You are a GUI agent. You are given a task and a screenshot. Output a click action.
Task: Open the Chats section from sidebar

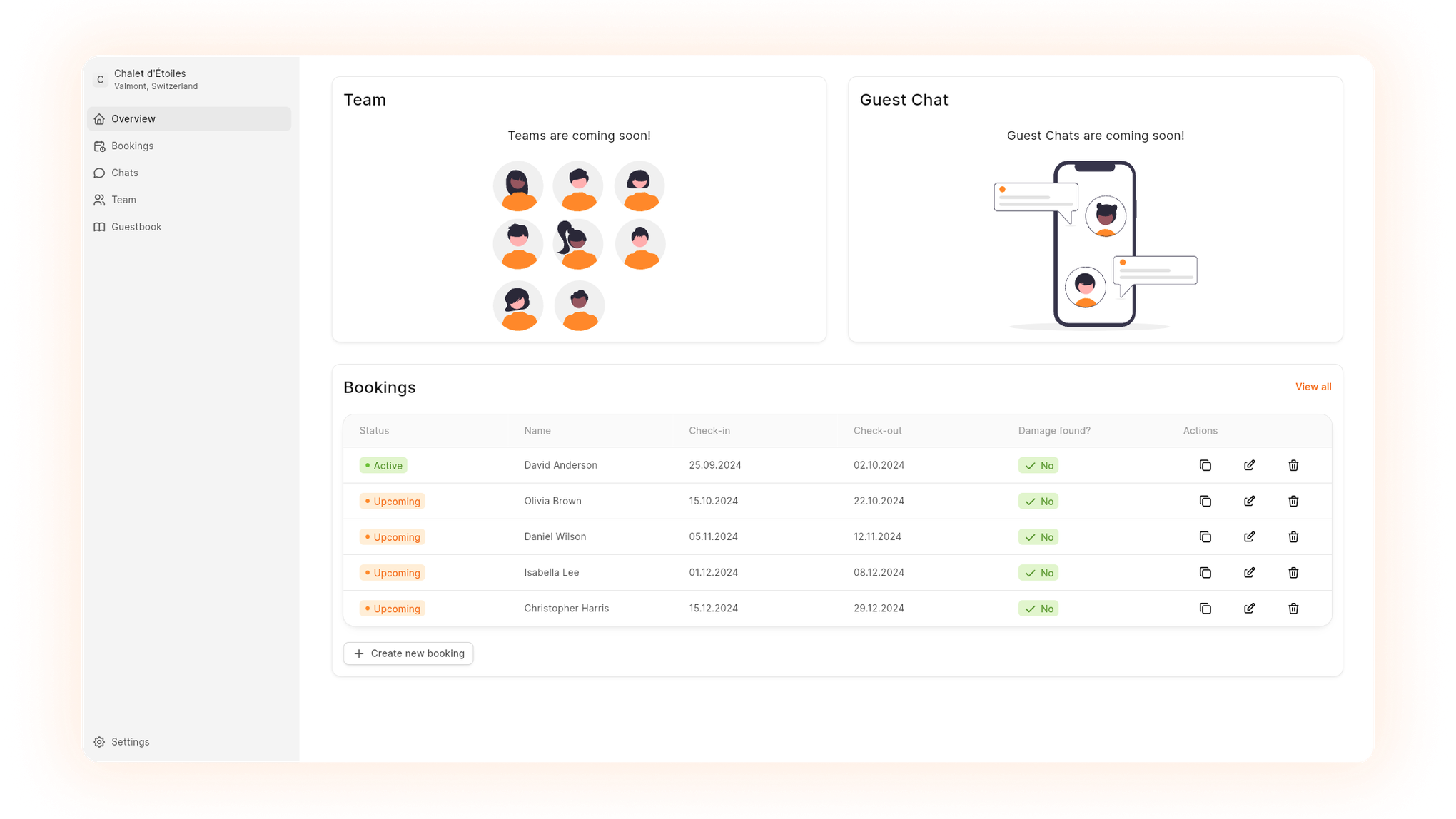click(x=124, y=172)
